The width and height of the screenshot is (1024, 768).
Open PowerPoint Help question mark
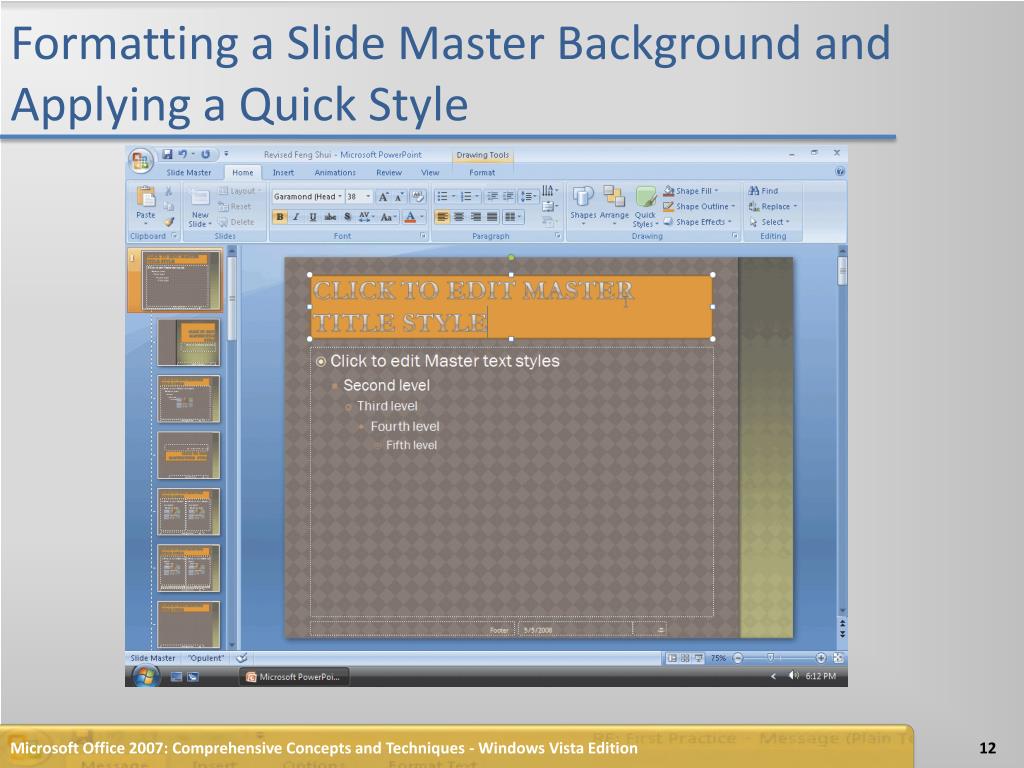click(840, 172)
